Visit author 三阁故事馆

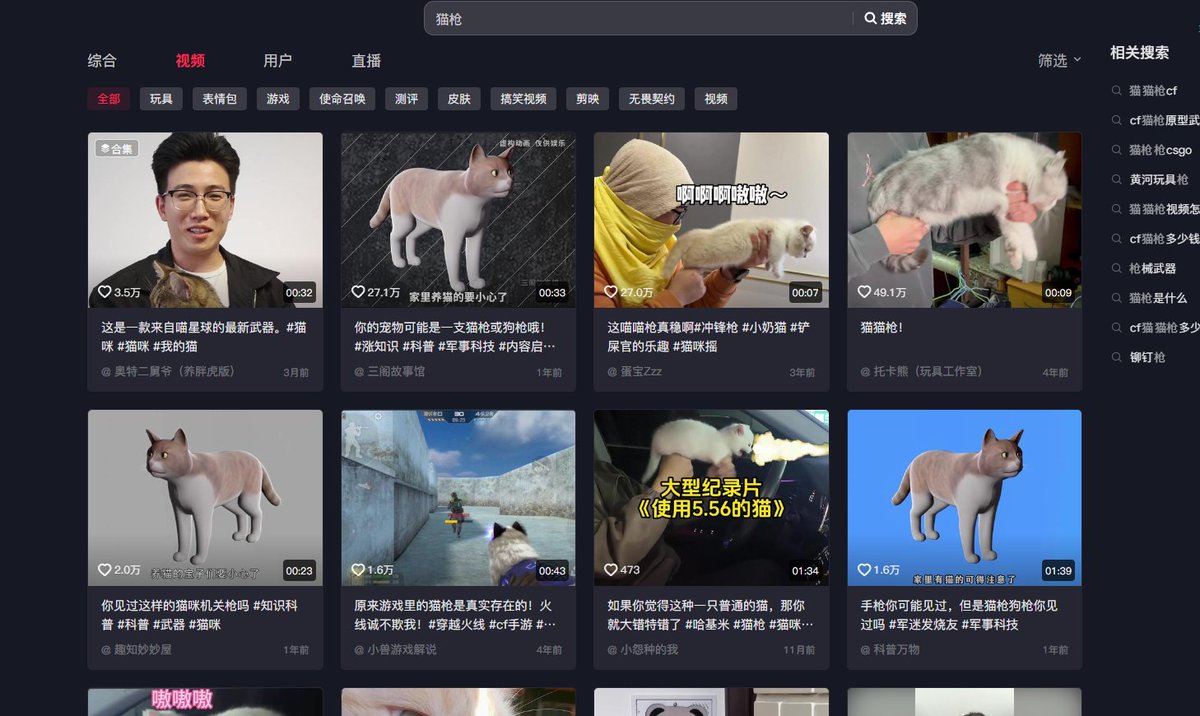pyautogui.click(x=389, y=371)
